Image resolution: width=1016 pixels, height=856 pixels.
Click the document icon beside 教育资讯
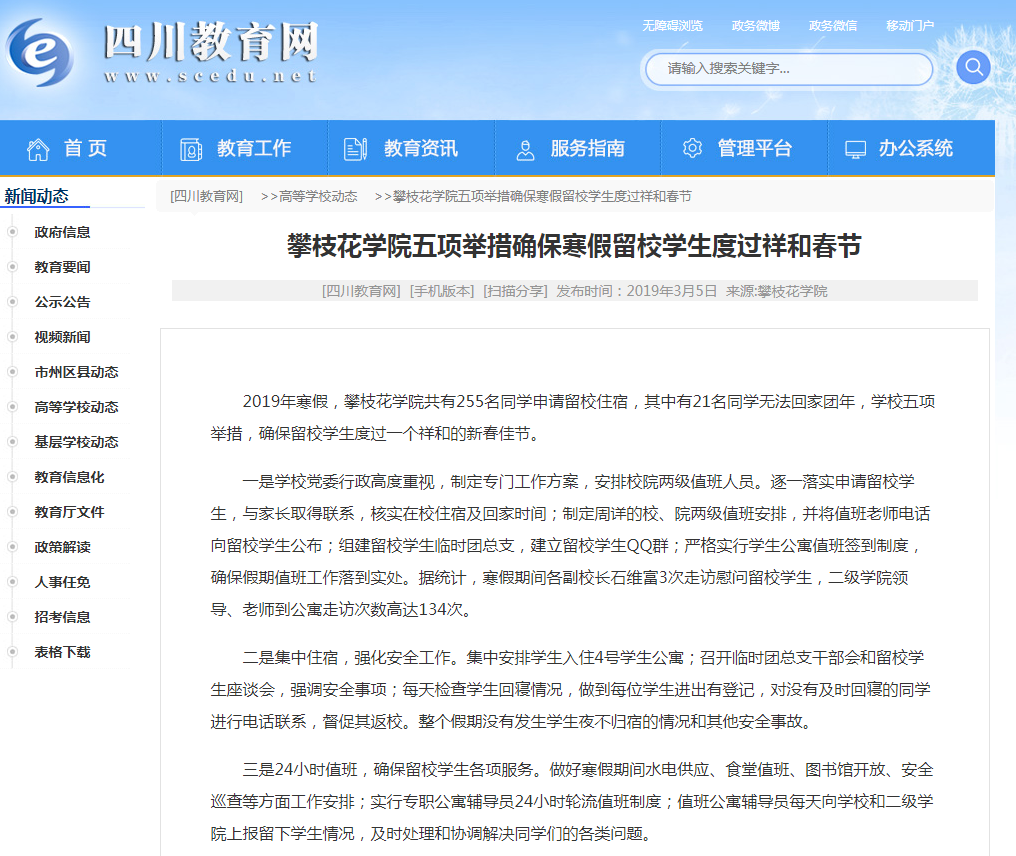(355, 149)
